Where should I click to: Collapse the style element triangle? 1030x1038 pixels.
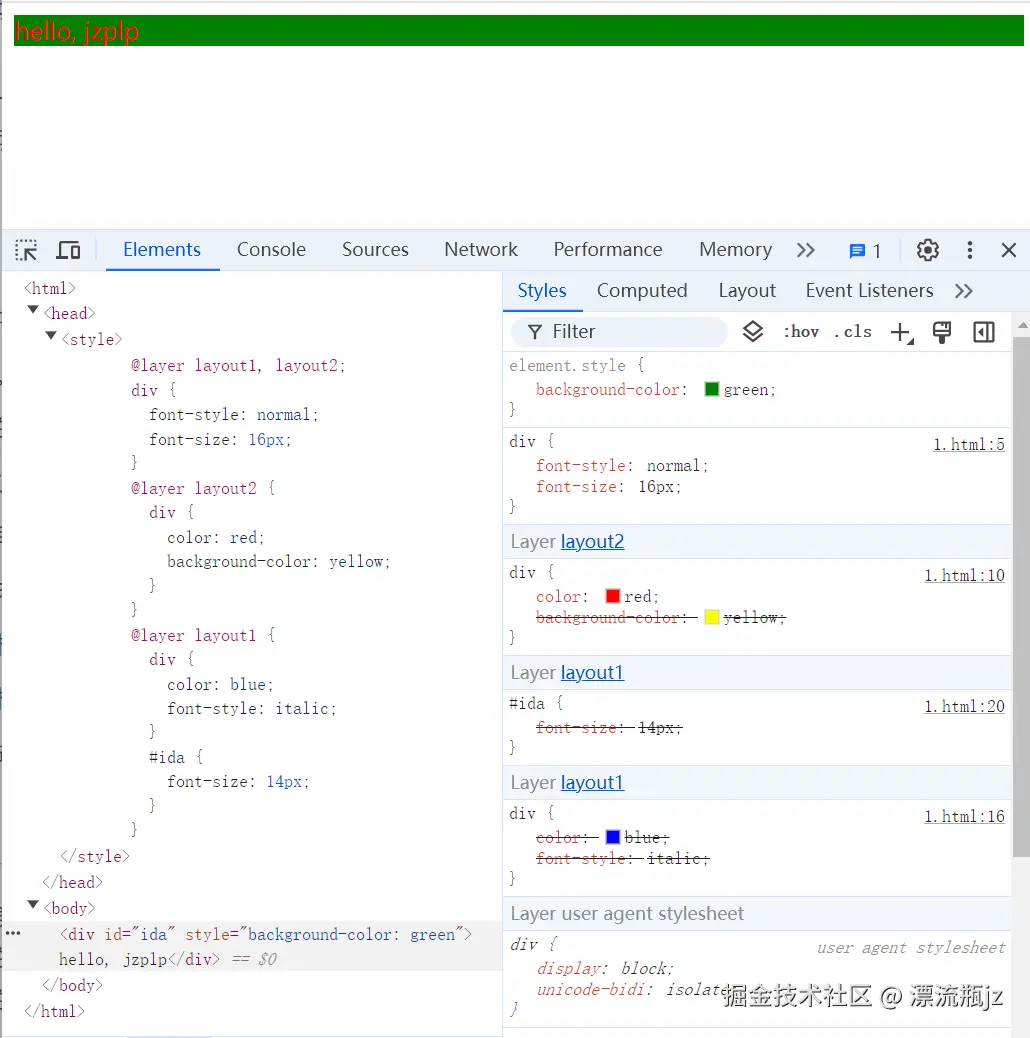[50, 336]
